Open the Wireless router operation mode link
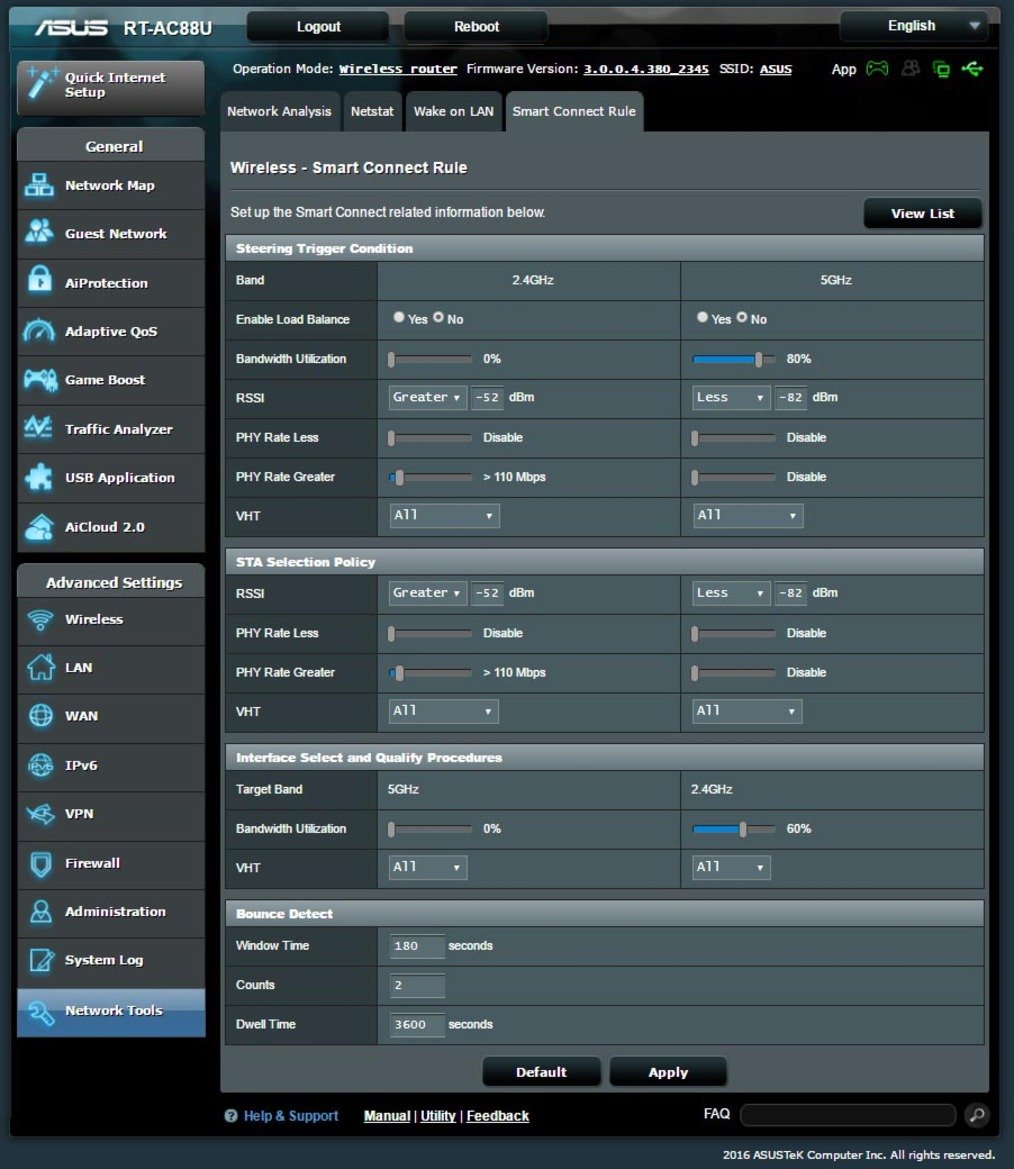The height and width of the screenshot is (1169, 1014). (398, 69)
